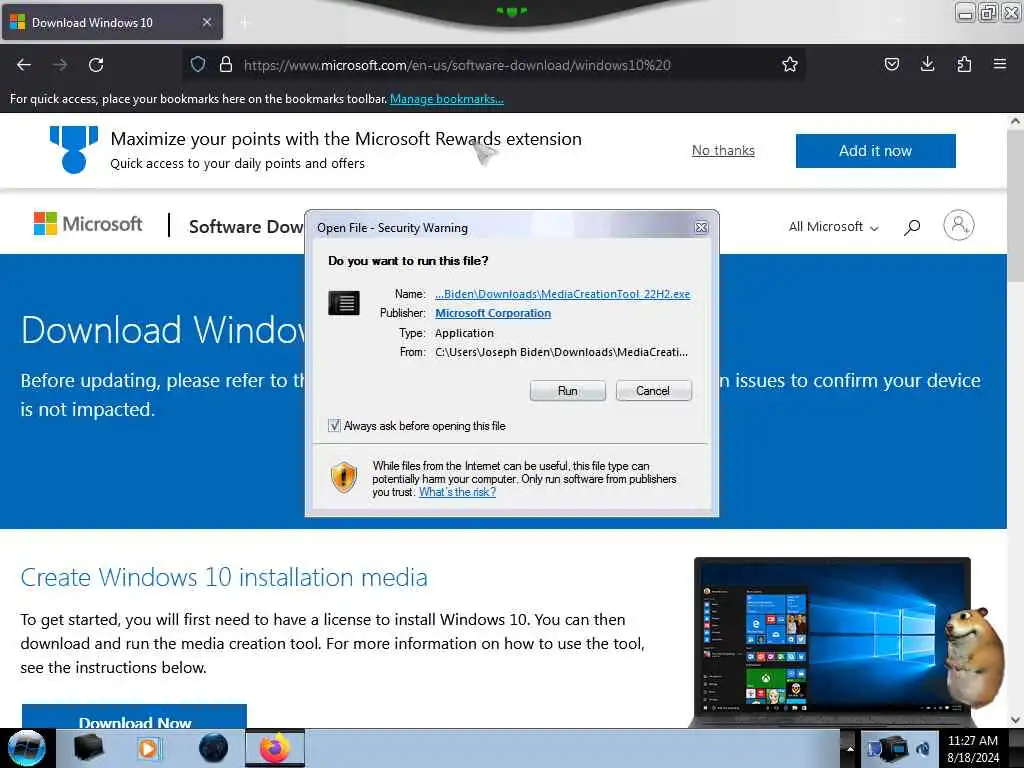Click the page scrollbar up arrow

tap(1015, 121)
